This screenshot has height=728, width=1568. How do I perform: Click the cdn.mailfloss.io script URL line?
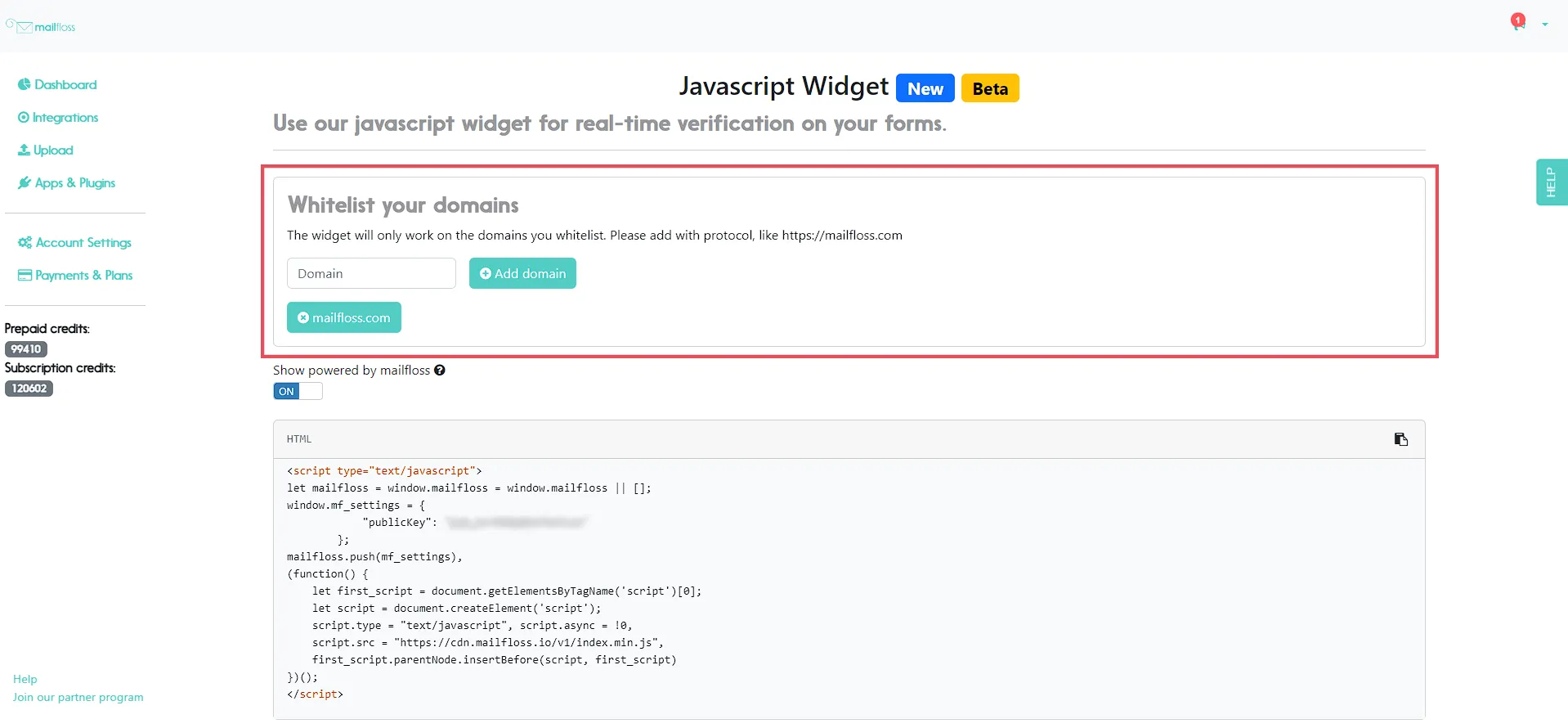point(488,643)
